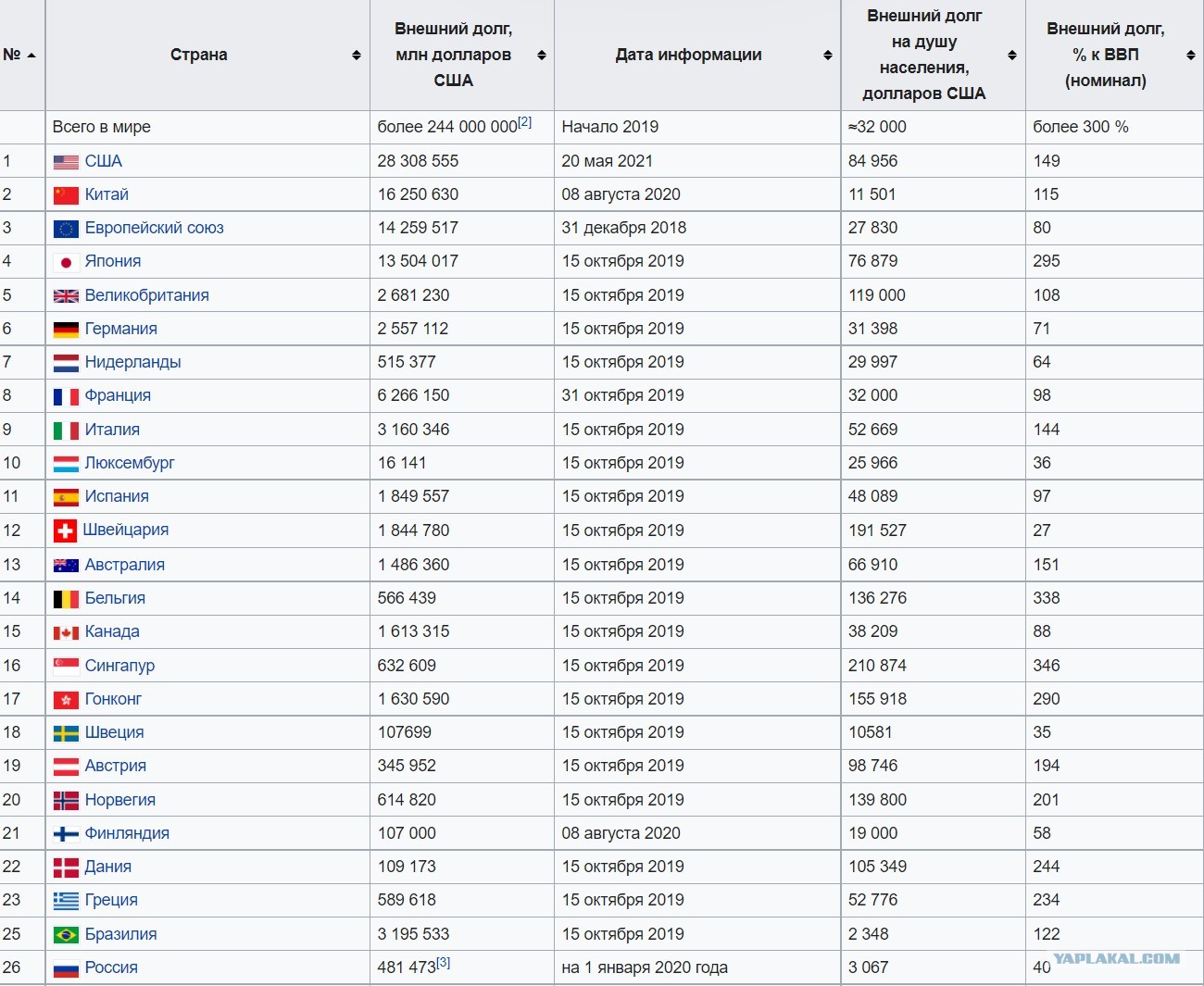Screen dimensions: 1204x986
Task: Sort by Дата информации column arrows
Action: pyautogui.click(x=828, y=56)
